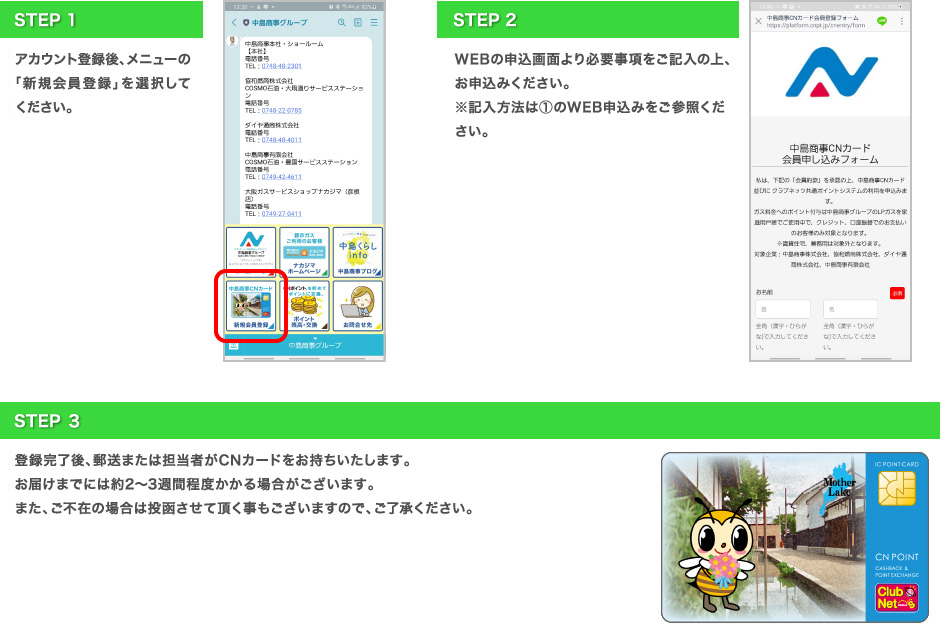Open the hamburger menu in the LINE chat header
940x629 pixels.
tap(374, 22)
